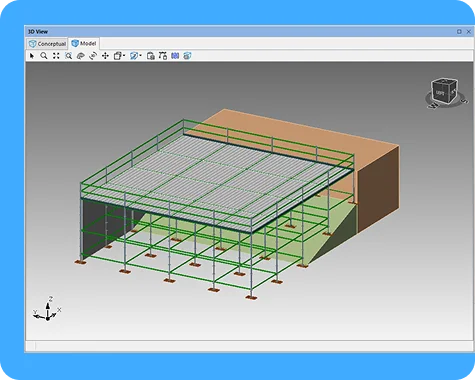The height and width of the screenshot is (380, 475).
Task: Activate the magnifier zoom tool
Action: pos(44,56)
